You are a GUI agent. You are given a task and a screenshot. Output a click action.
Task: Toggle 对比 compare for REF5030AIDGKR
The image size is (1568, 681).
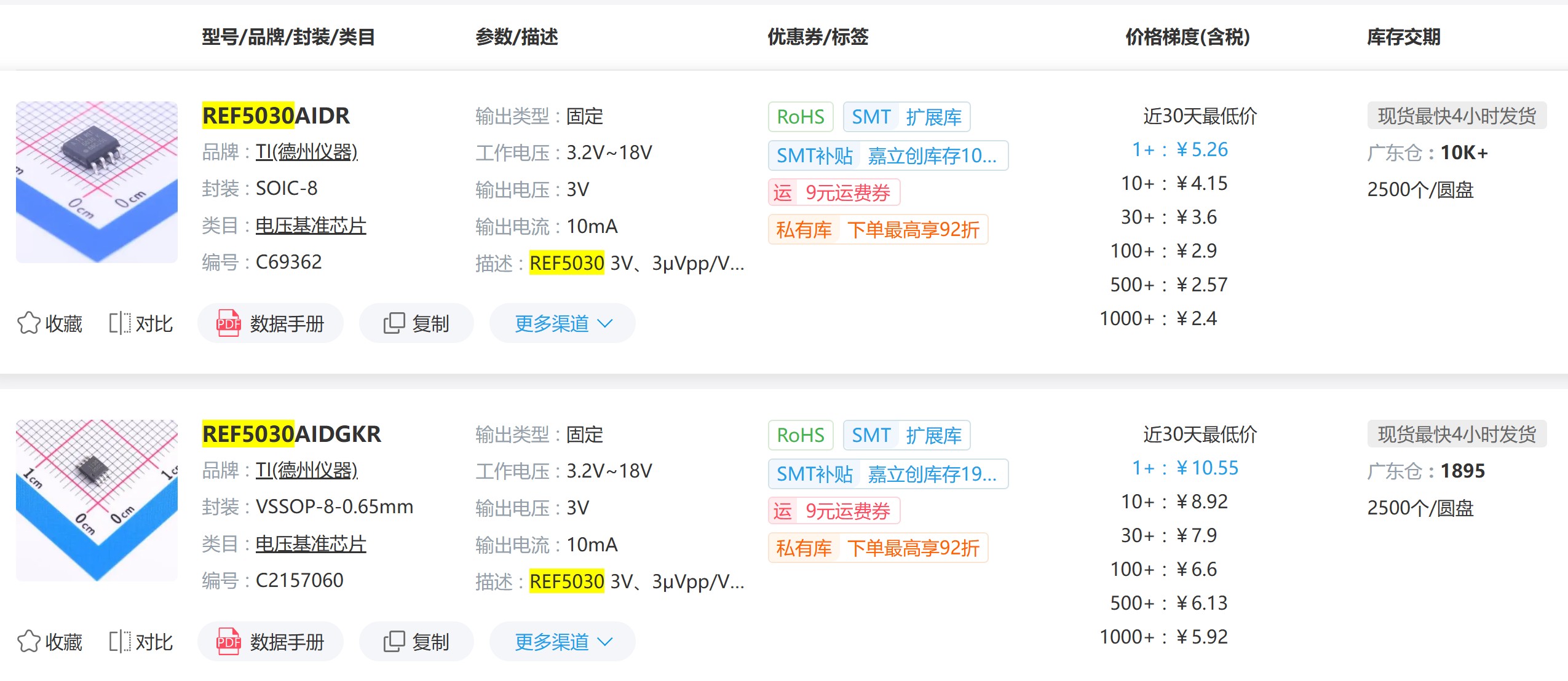tap(140, 642)
